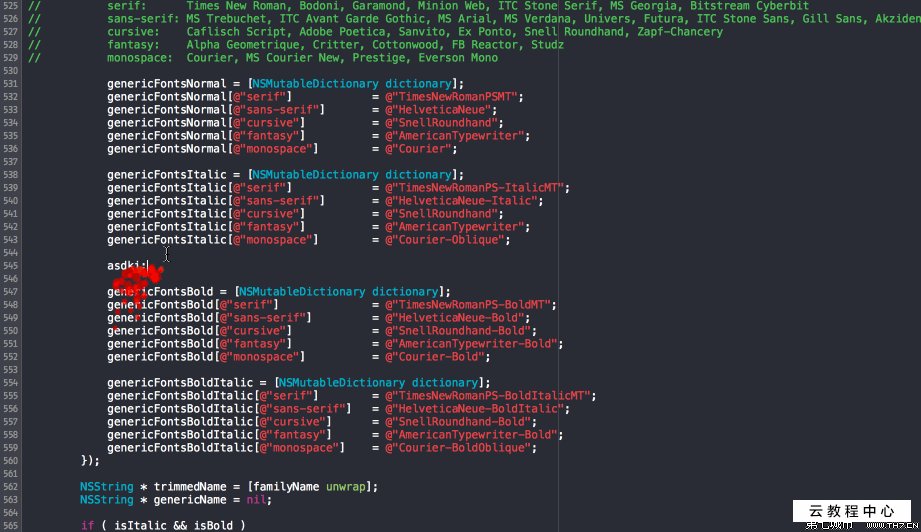Screen dimensions: 921x532
Task: Click genericFontsItalic variable on line 538
Action: pyautogui.click(x=167, y=174)
